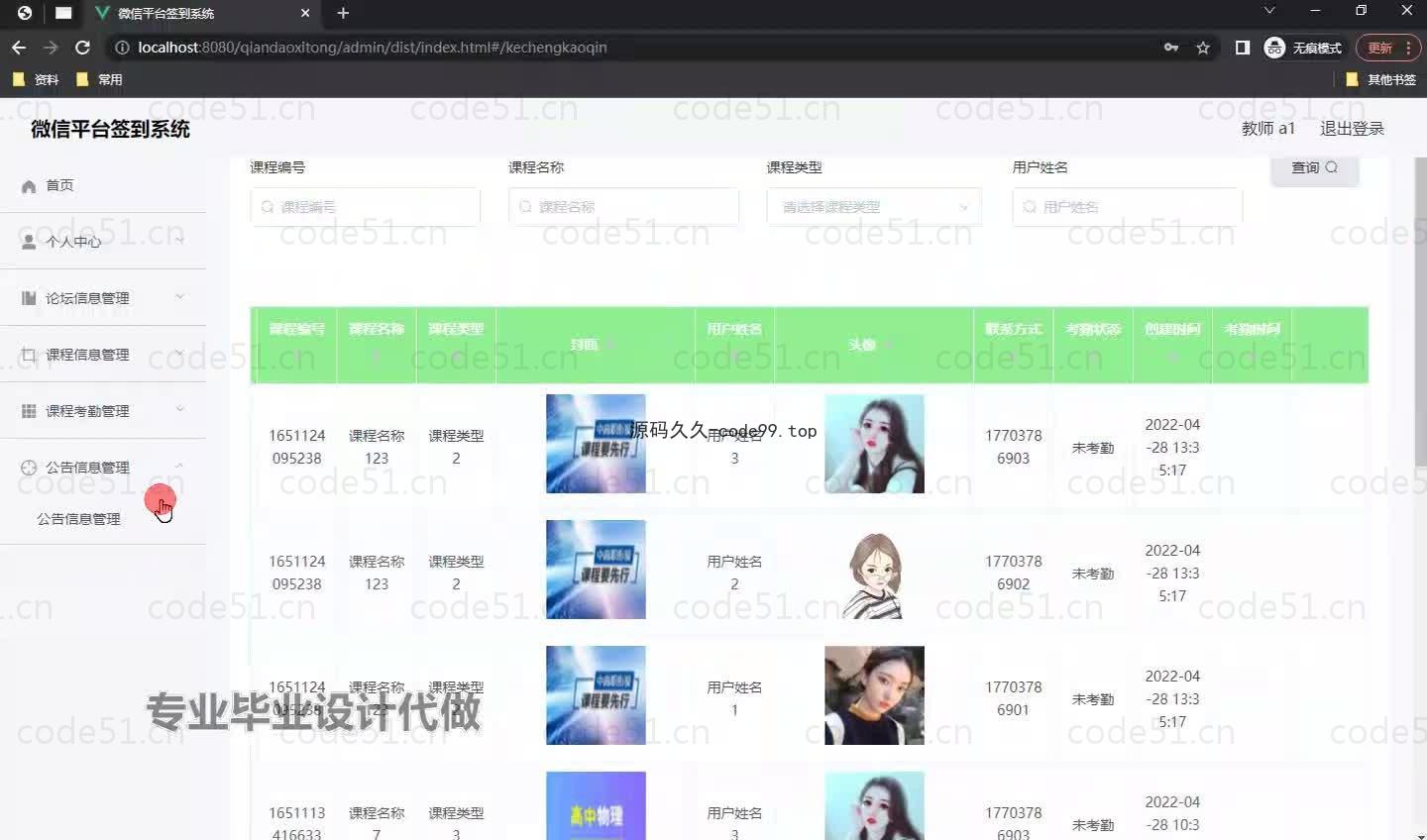Bookmark this page with the star
The width and height of the screenshot is (1427, 840).
point(1203,48)
